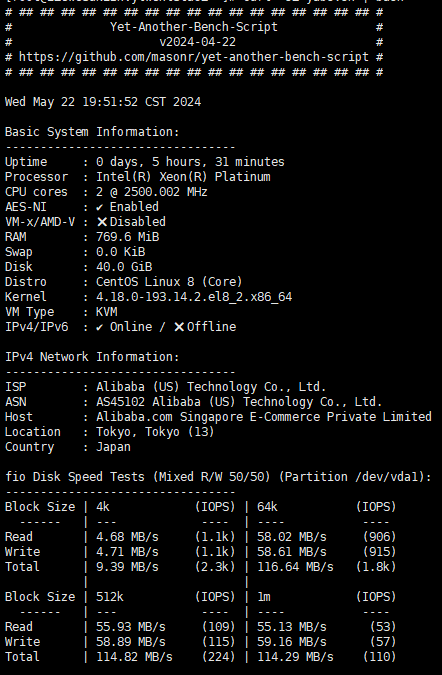The width and height of the screenshot is (442, 675).
Task: Click the 64k Write IOPS '(915)'
Action: point(379,552)
